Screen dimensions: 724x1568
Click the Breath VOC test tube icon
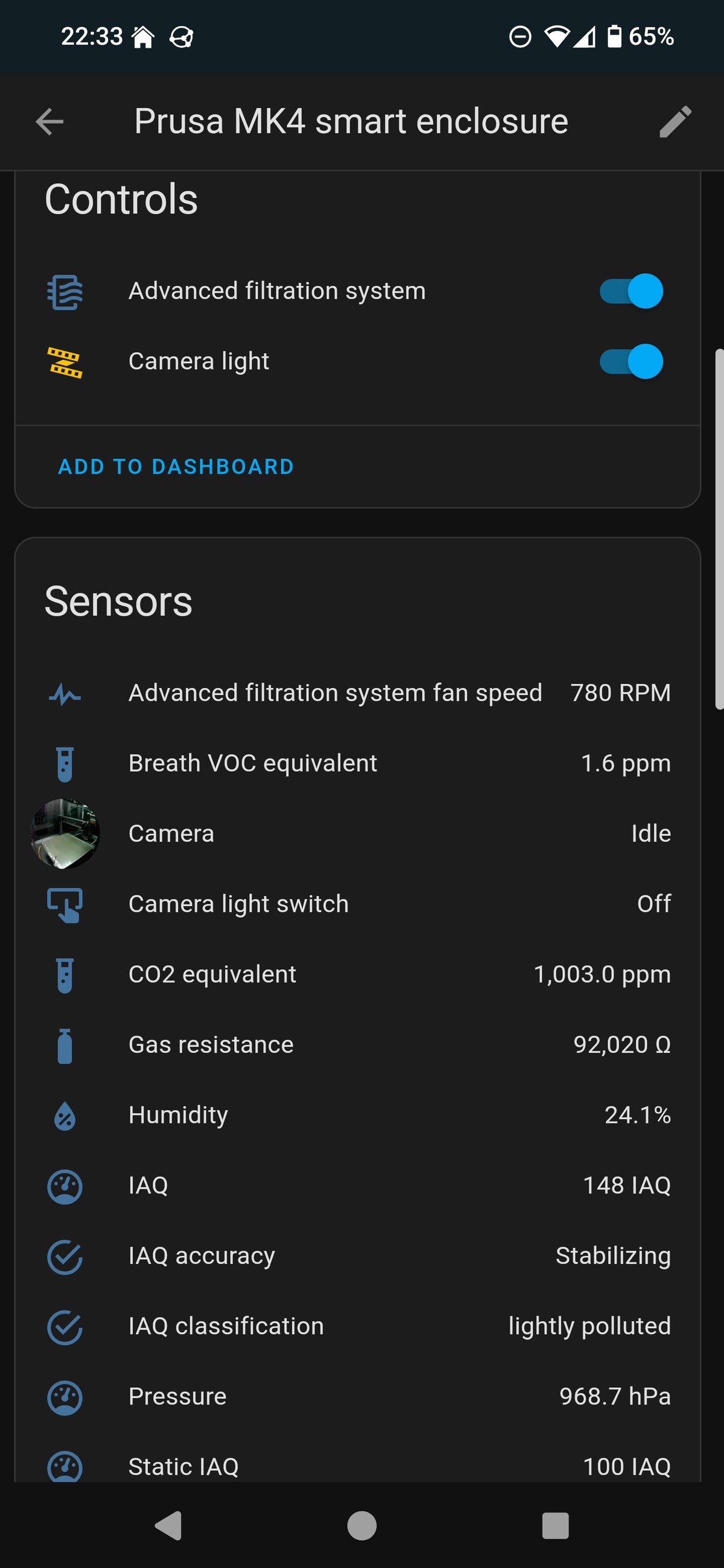pos(64,763)
